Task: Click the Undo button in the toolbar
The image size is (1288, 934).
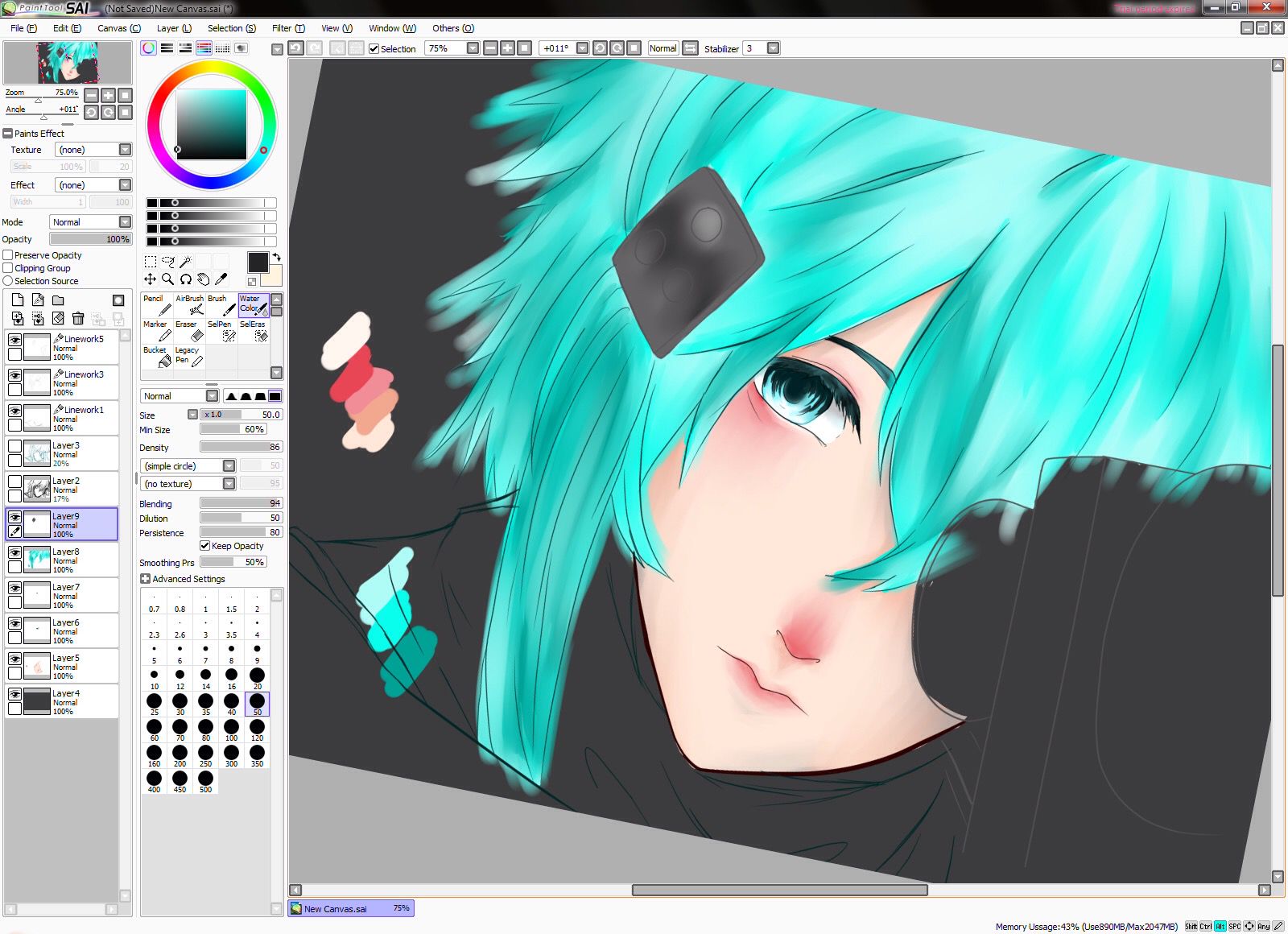Action: coord(295,48)
